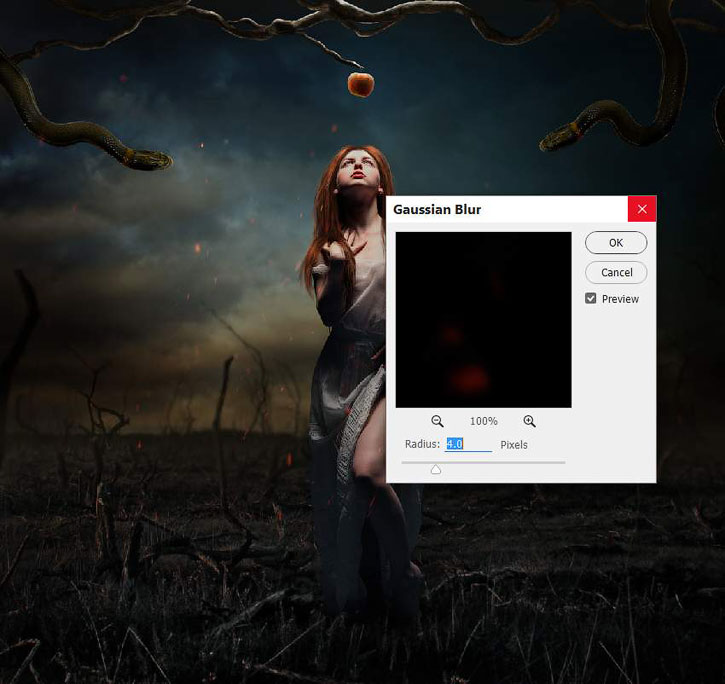Viewport: 725px width, 684px height.
Task: Zoom out the blur preview
Action: click(x=437, y=421)
